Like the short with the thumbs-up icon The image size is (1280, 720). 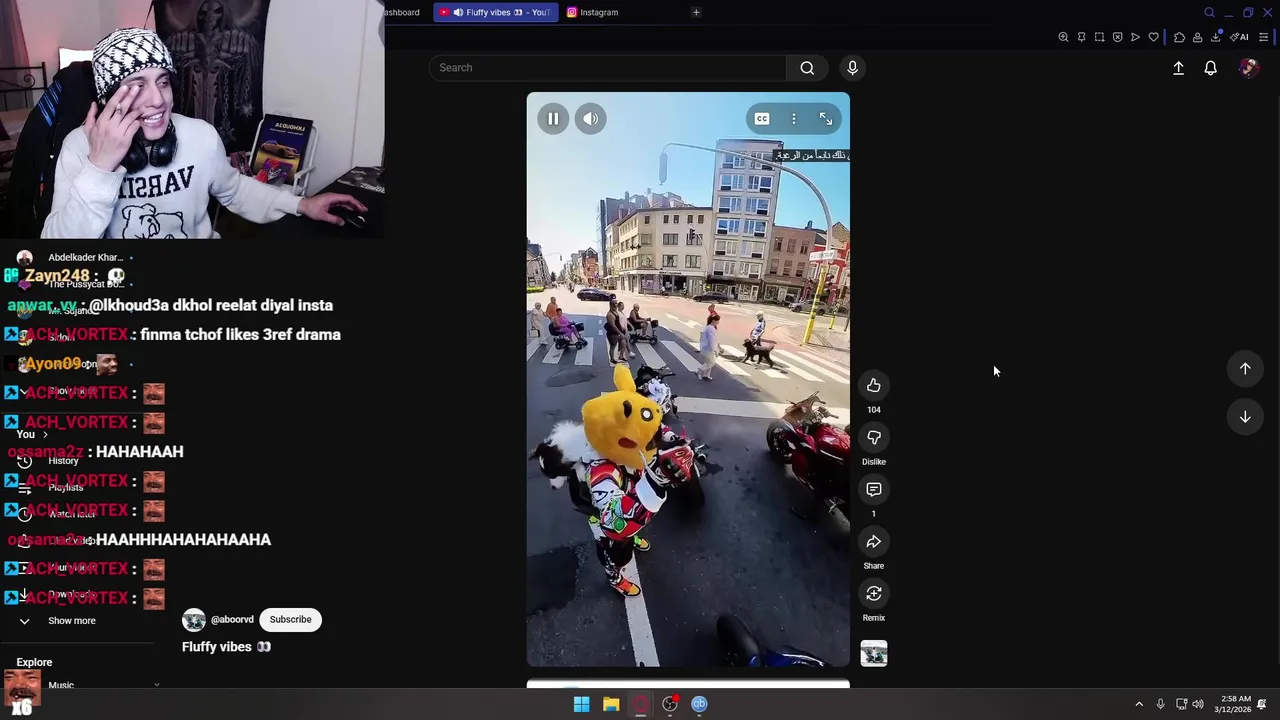coord(874,386)
